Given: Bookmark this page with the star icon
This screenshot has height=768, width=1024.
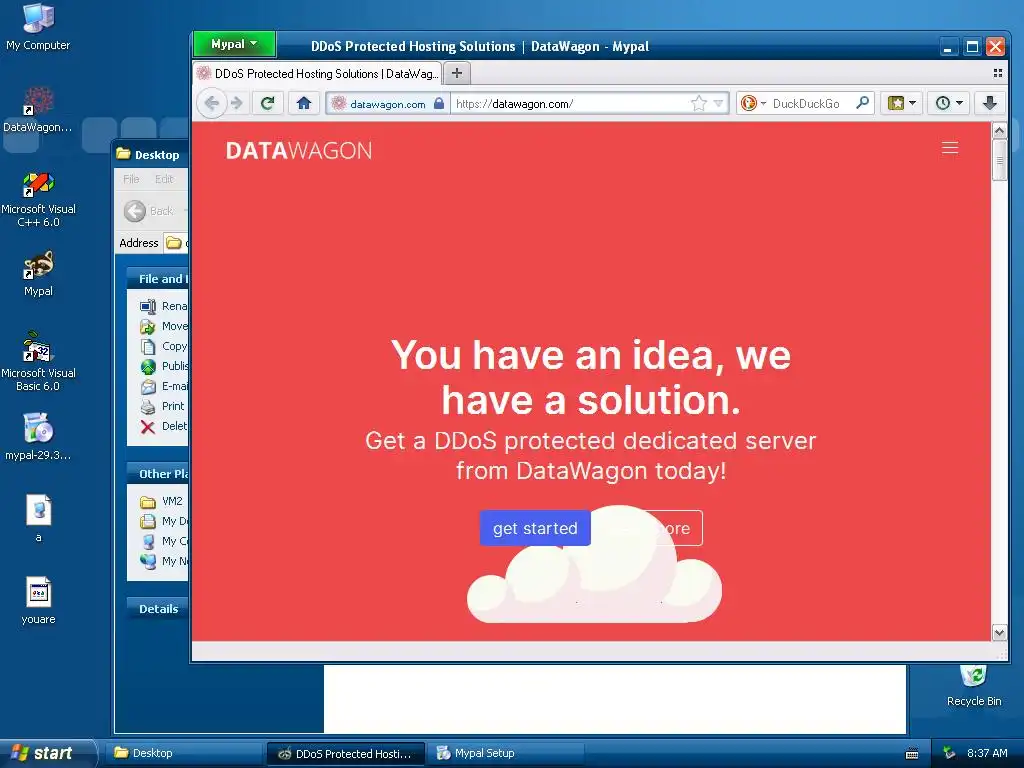Looking at the screenshot, I should click(x=699, y=103).
